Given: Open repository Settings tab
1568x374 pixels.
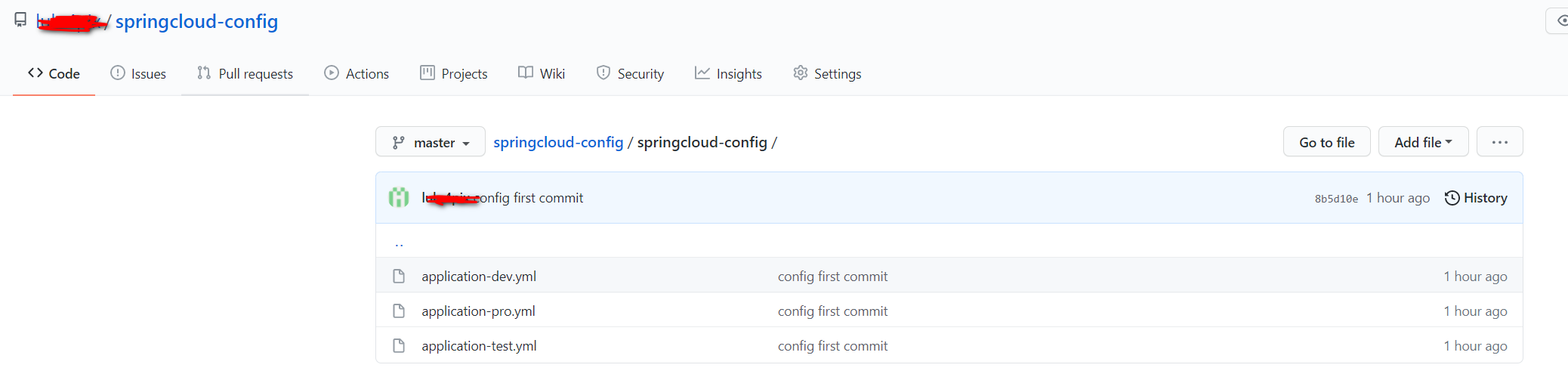Looking at the screenshot, I should tap(827, 73).
